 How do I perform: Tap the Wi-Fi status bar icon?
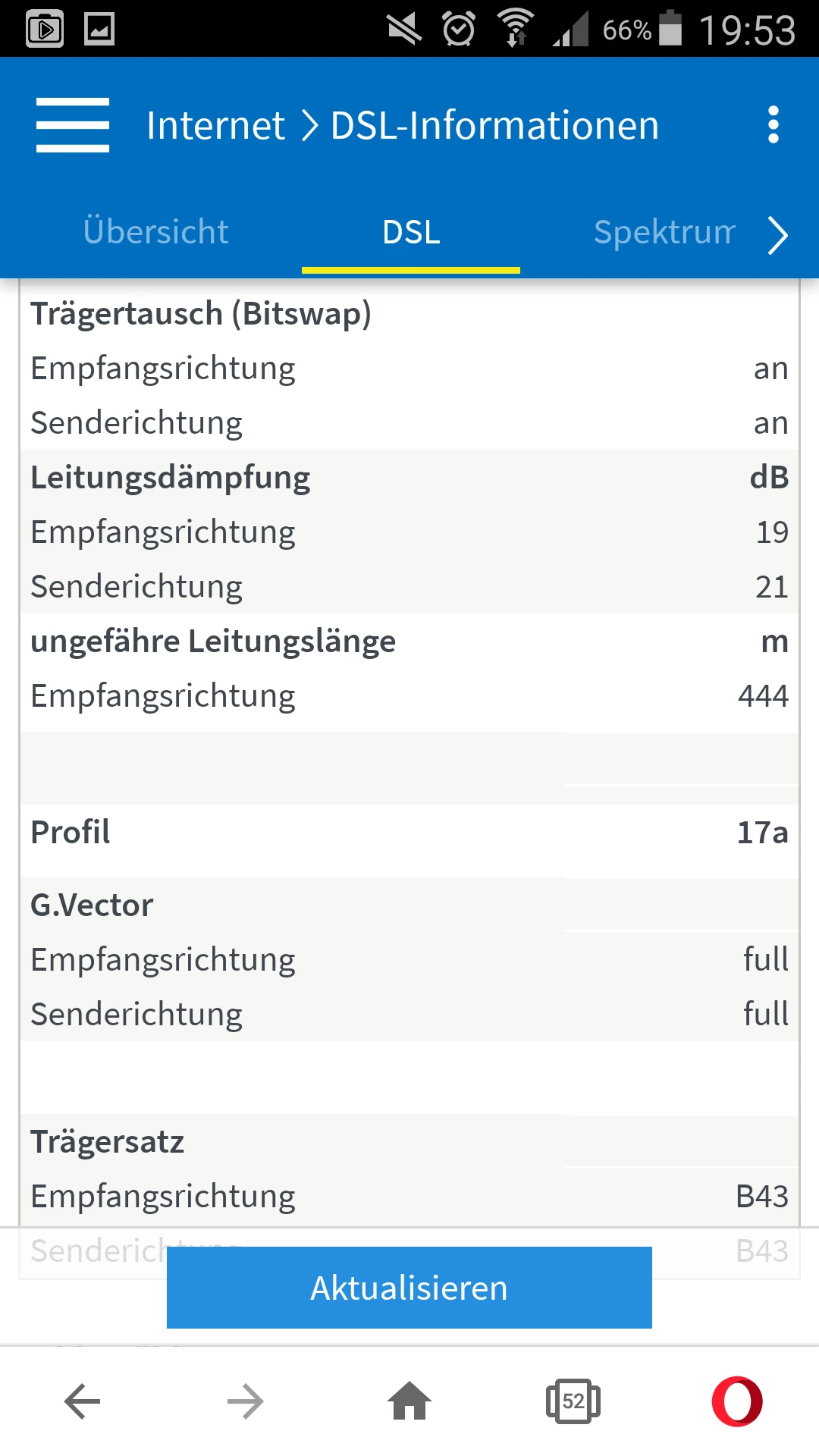(516, 29)
